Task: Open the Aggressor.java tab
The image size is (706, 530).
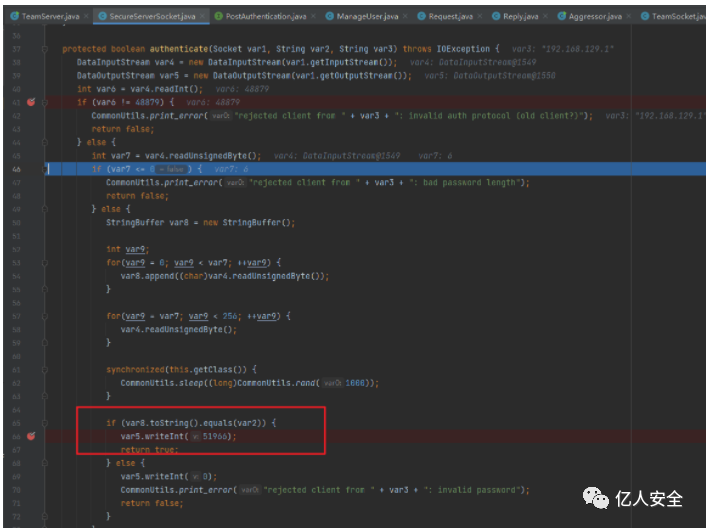Action: (x=595, y=16)
